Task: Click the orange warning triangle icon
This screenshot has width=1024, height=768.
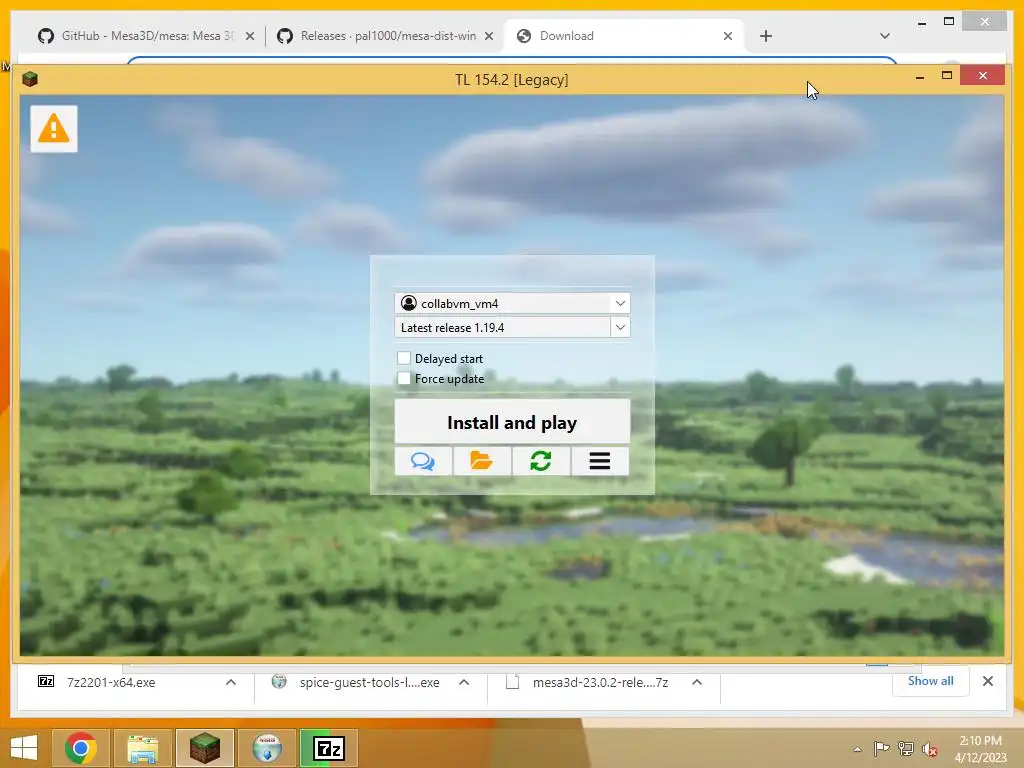Action: [x=54, y=129]
